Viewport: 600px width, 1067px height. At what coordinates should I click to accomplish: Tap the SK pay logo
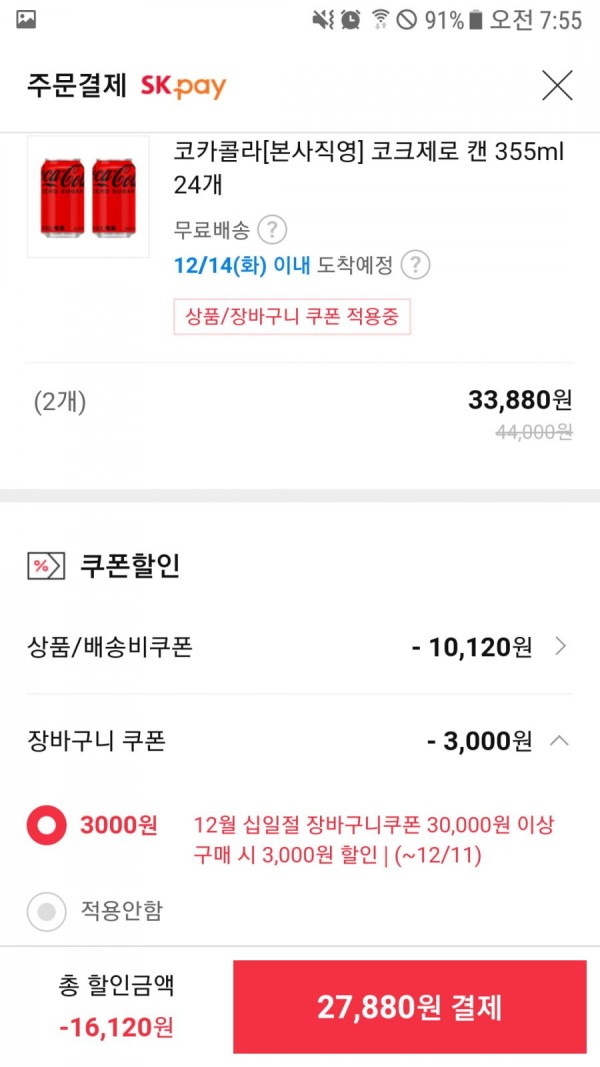[x=183, y=86]
